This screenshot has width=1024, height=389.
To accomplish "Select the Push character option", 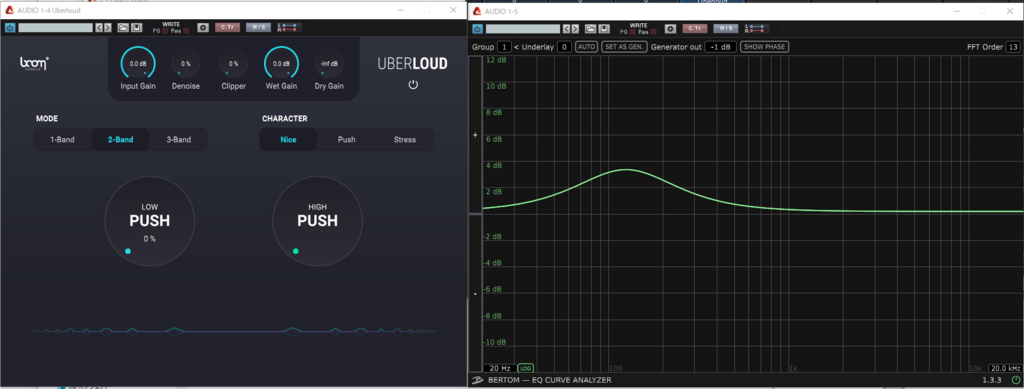I will tap(347, 140).
